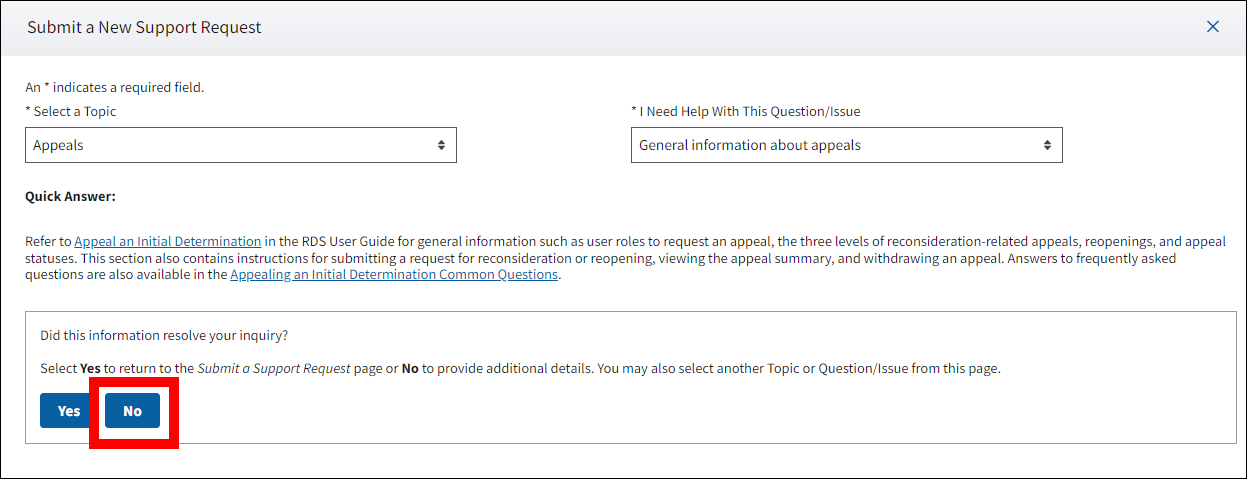This screenshot has height=479, width=1247.
Task: Click the "Did this information resolve your inquiry?" text
Action: [171, 335]
